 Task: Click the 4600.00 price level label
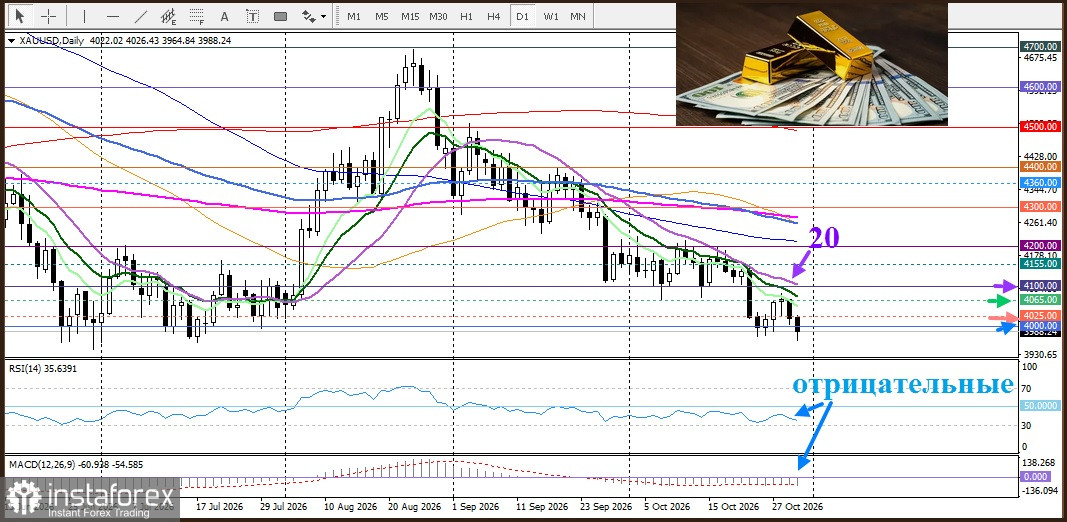pos(1040,87)
